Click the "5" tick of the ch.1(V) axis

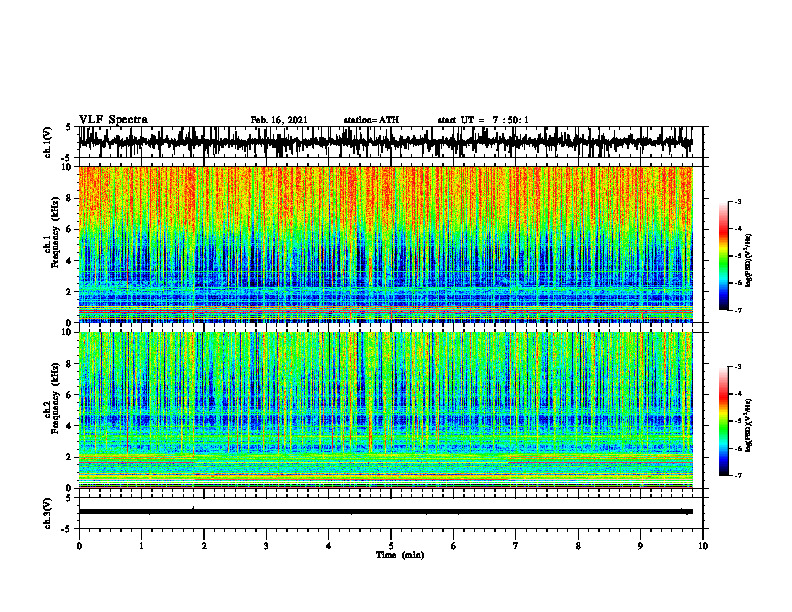pos(68,127)
